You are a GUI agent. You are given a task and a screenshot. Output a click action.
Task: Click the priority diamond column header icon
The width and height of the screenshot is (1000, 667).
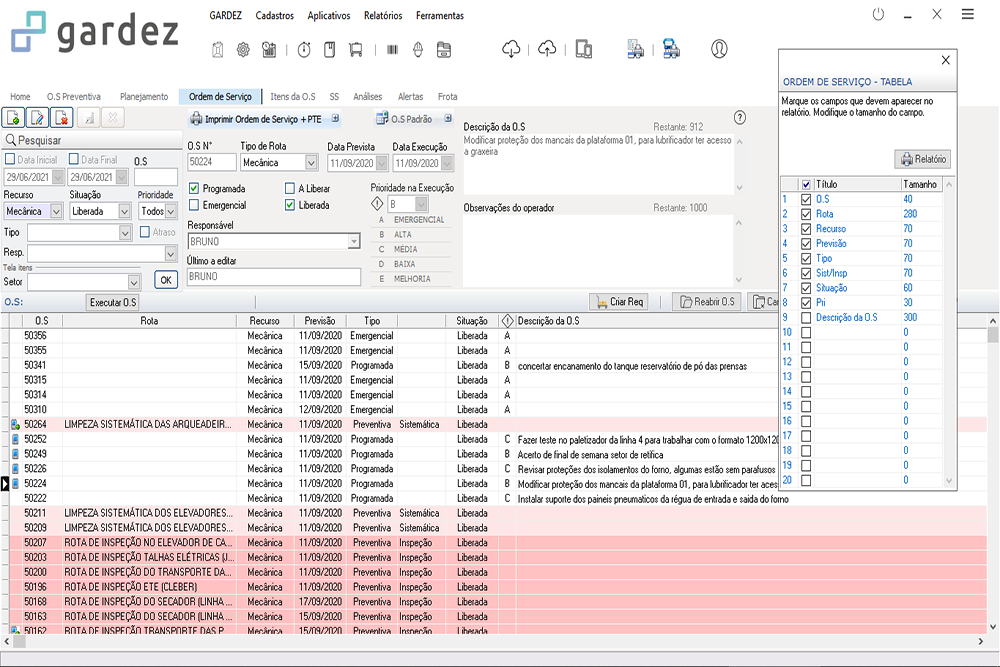(508, 321)
